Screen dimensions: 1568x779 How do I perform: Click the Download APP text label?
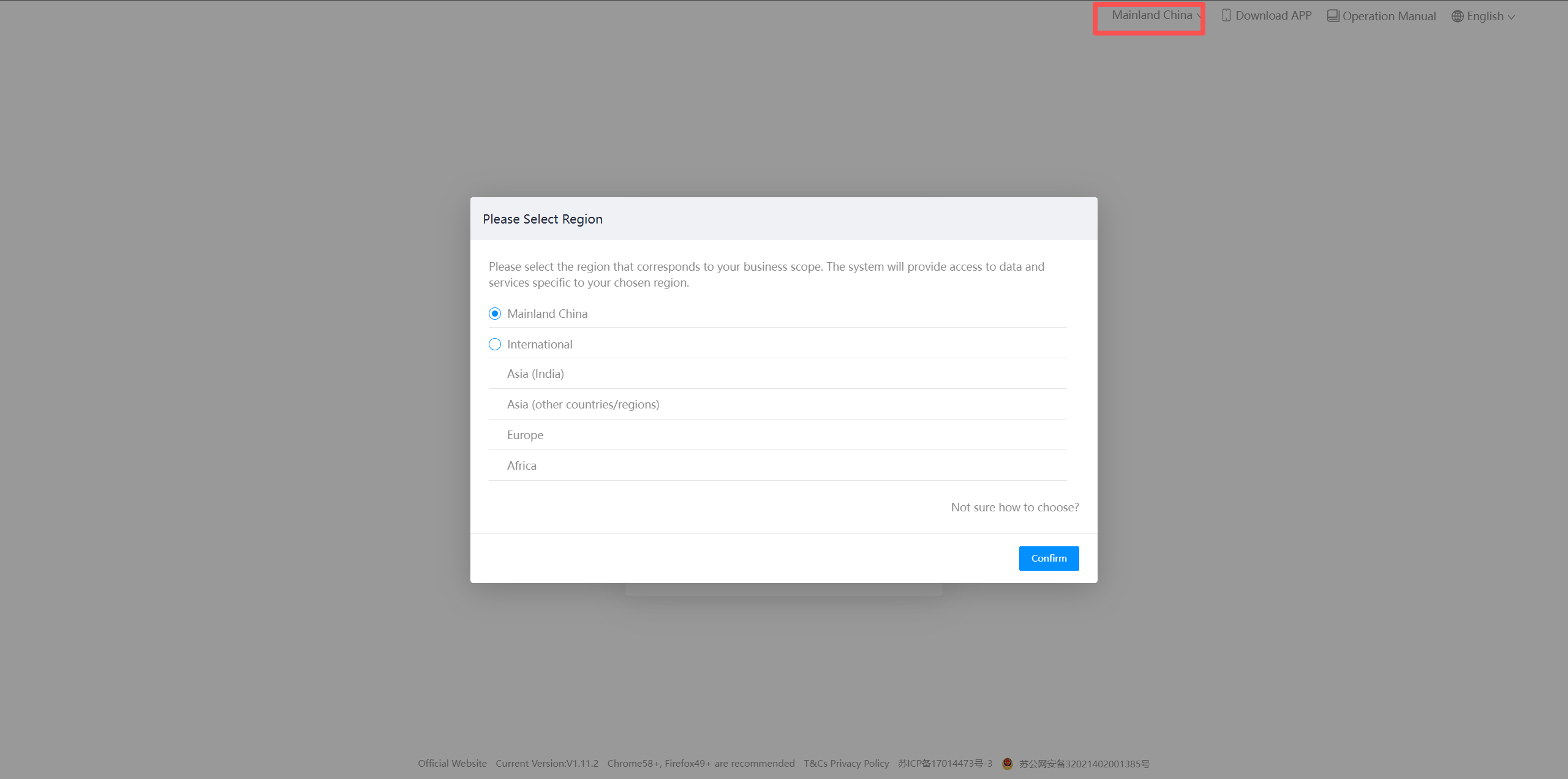1273,16
